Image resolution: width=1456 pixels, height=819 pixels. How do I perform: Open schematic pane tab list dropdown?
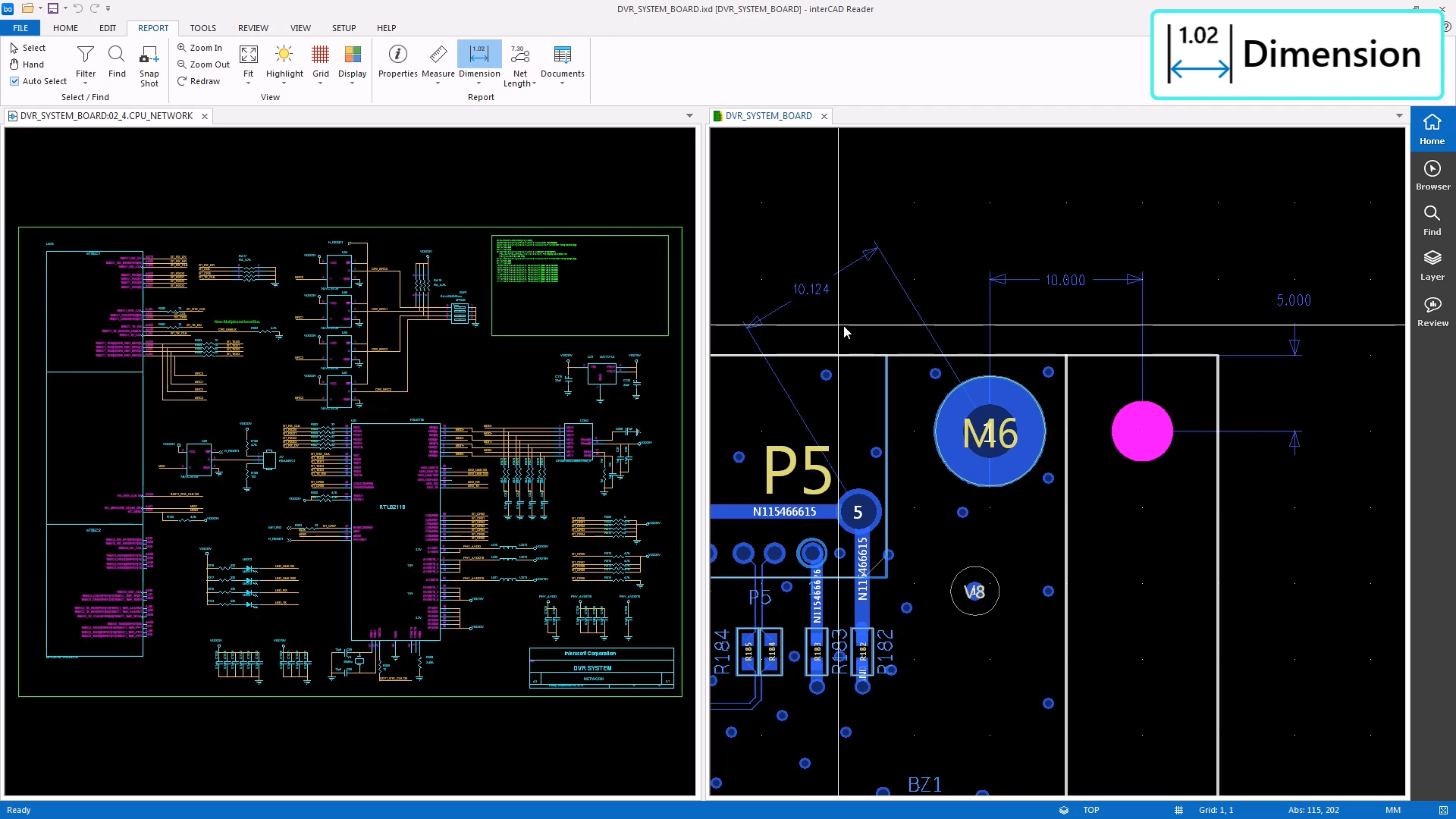tap(689, 116)
